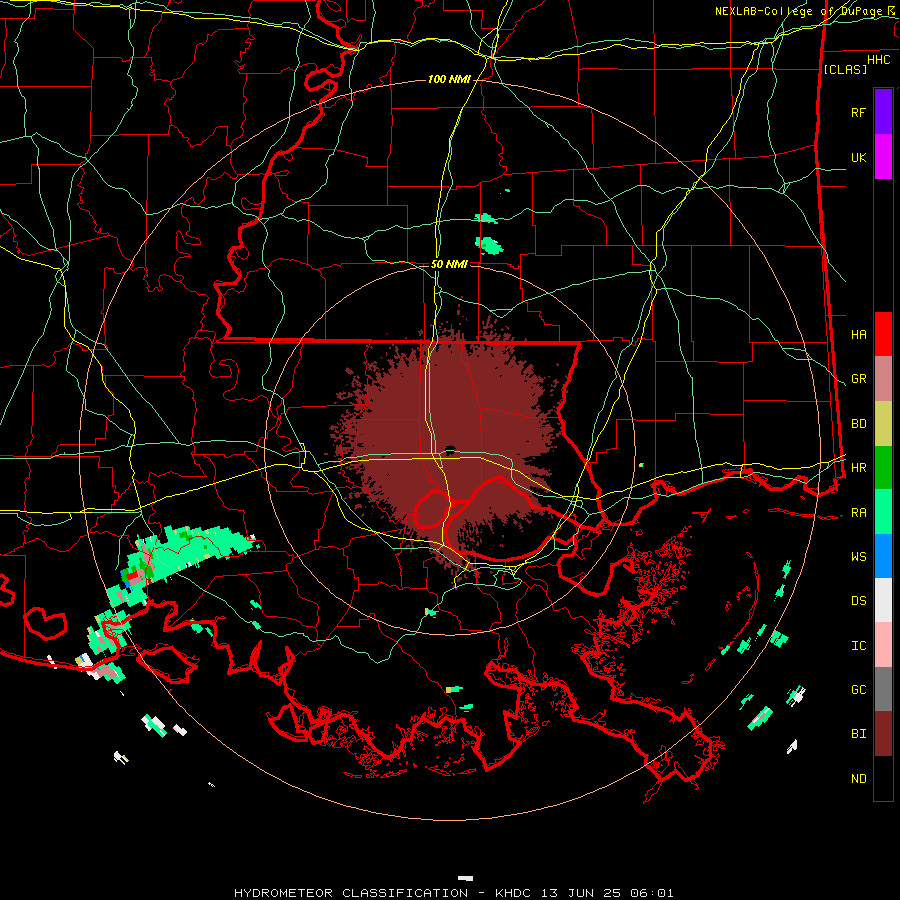Click the HR text label in legend

coord(858,468)
